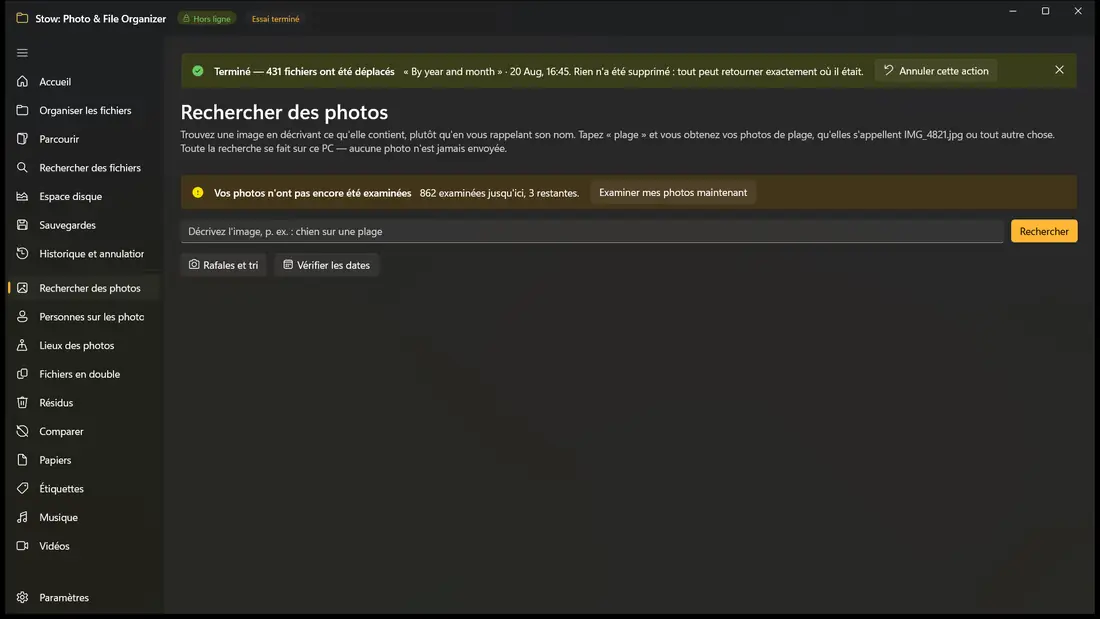Toggle the hamburger navigation menu
The height and width of the screenshot is (619, 1100).
[22, 53]
